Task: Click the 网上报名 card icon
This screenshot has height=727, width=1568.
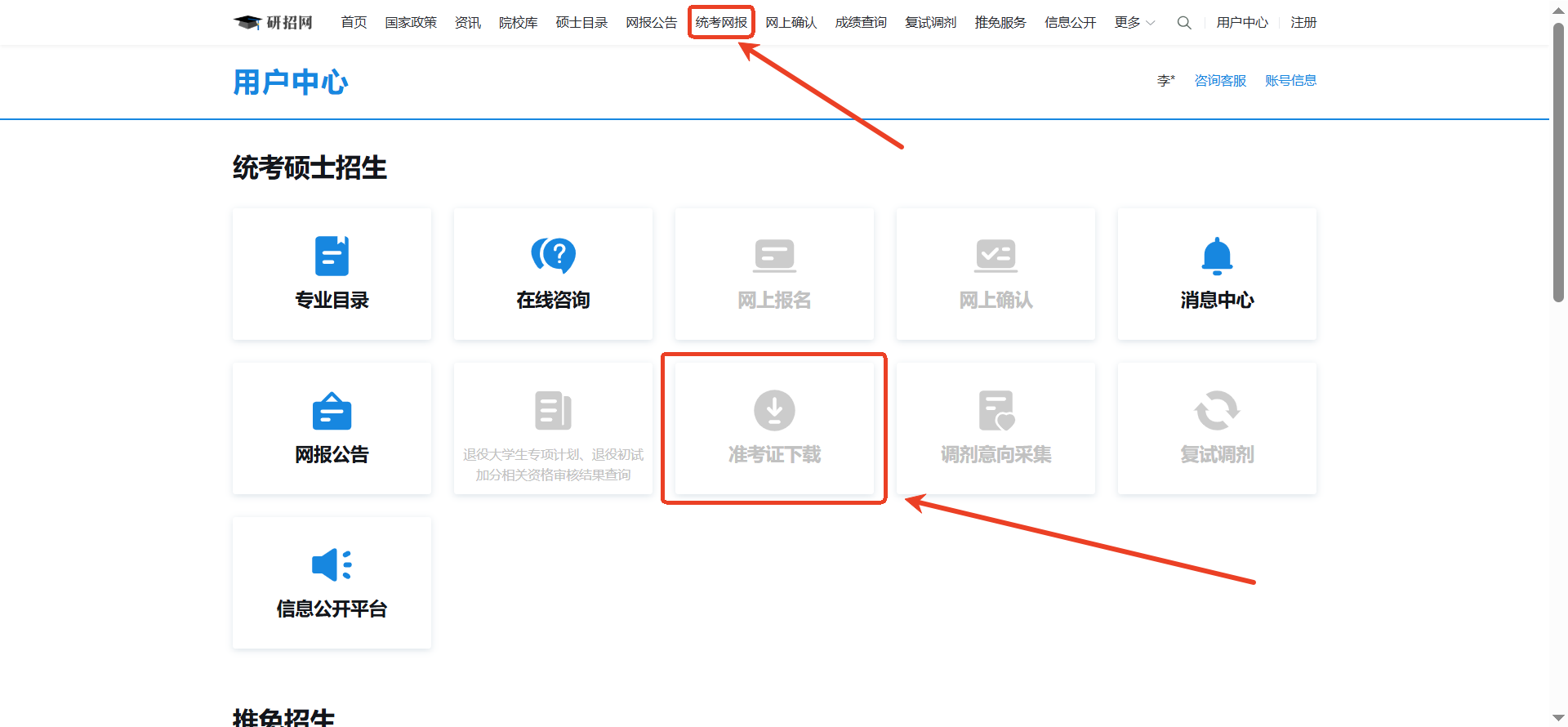Action: tap(774, 256)
